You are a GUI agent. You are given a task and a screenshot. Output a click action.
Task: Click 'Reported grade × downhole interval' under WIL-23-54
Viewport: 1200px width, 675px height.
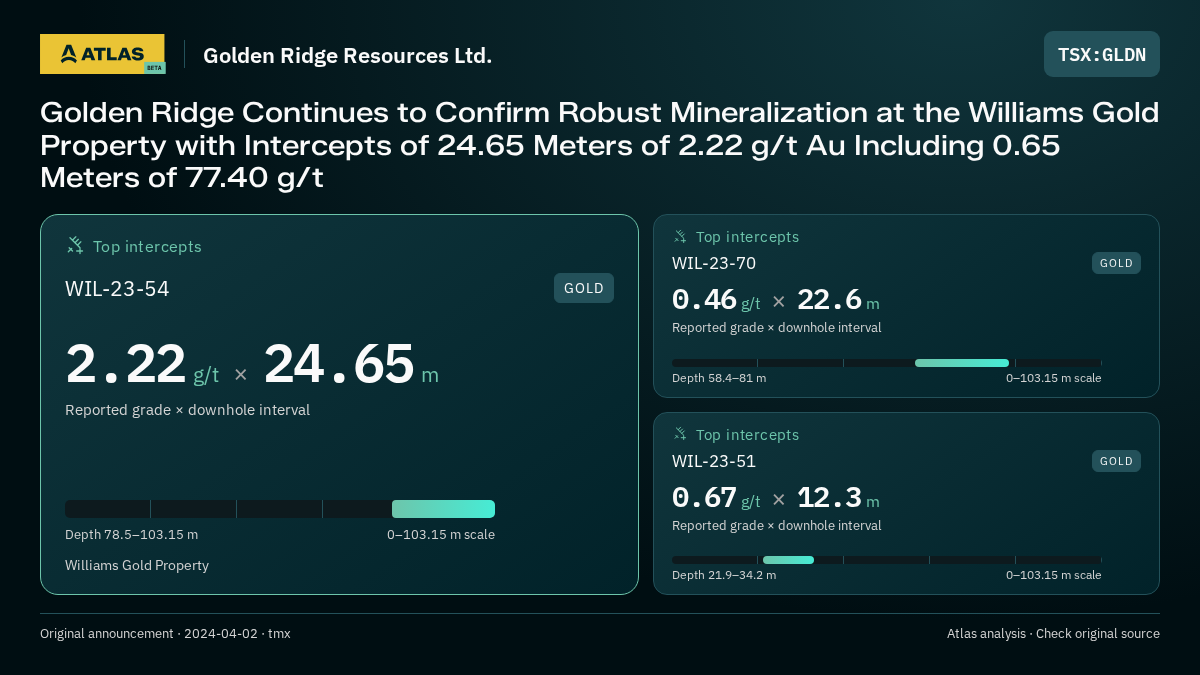[x=187, y=410]
